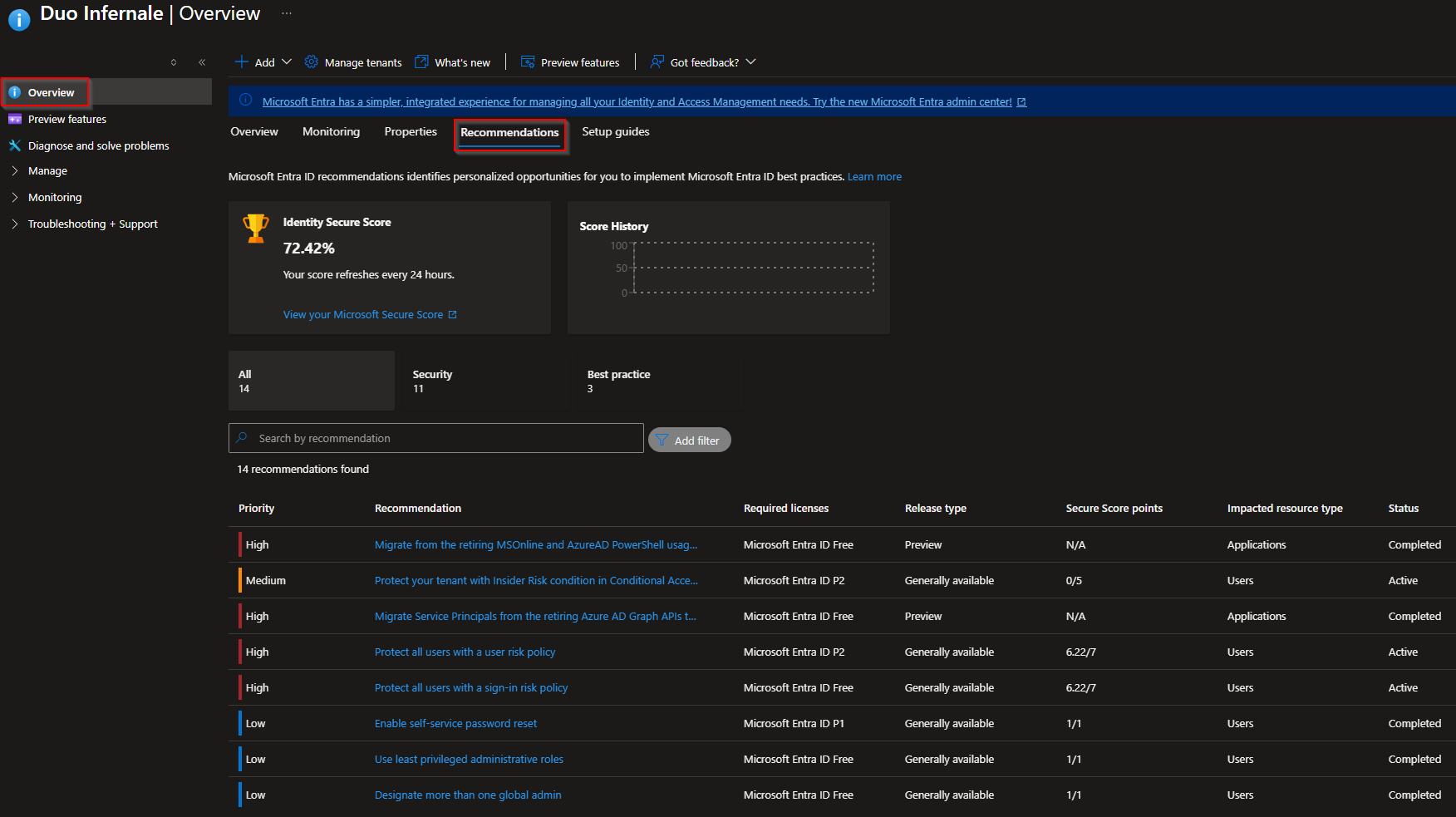
Task: Expand Troubleshooting + Support section
Action: pyautogui.click(x=15, y=224)
